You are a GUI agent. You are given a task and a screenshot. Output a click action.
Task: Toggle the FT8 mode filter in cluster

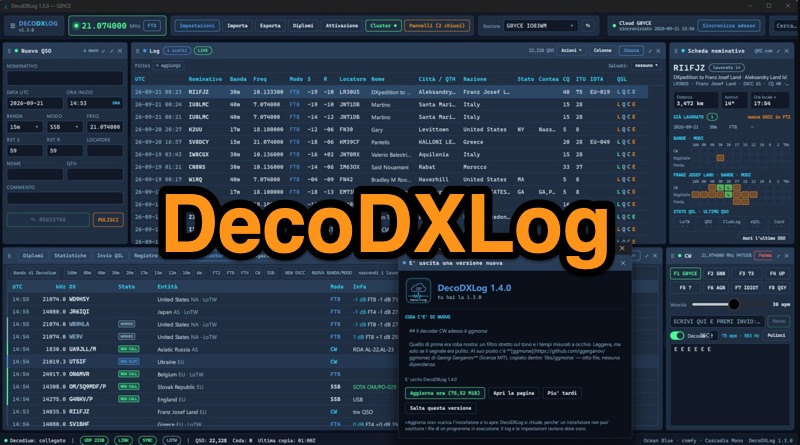[231, 273]
